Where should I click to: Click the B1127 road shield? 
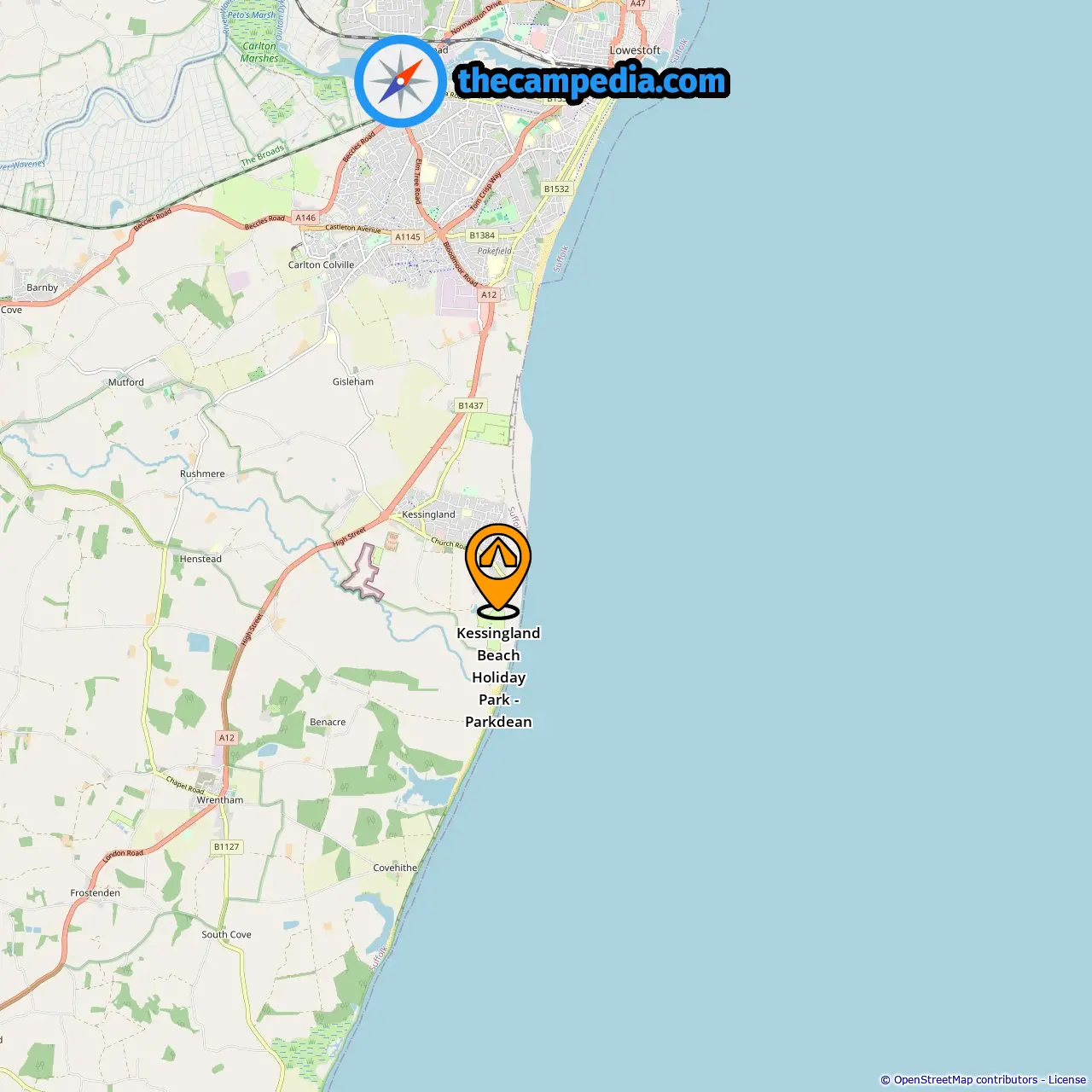click(x=227, y=847)
